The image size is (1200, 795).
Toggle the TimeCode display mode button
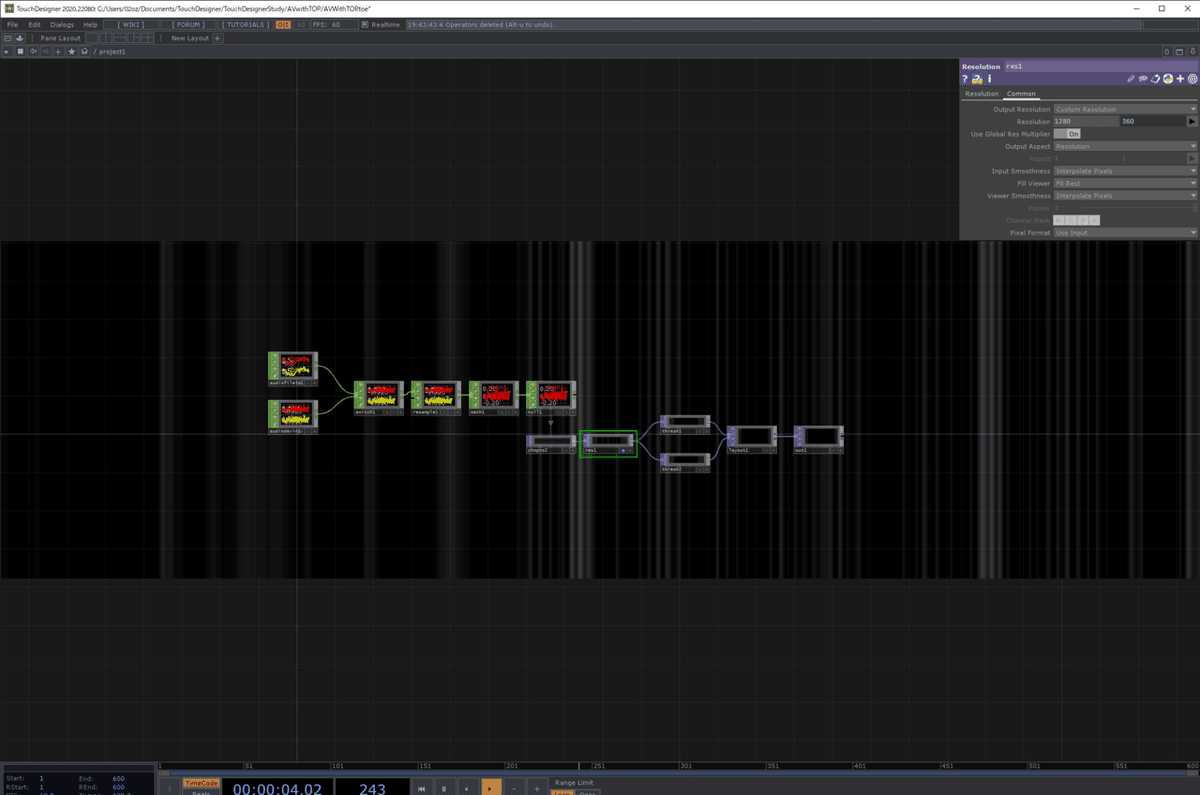point(200,783)
